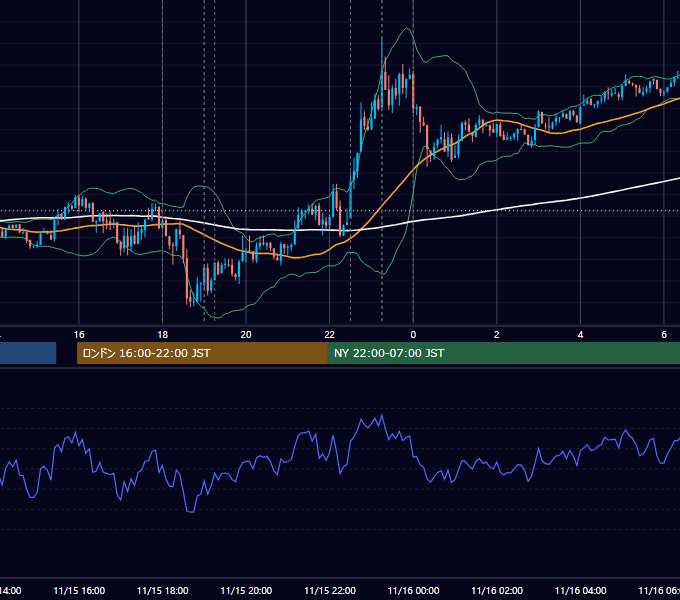Click the NY 22:00-07:00 JST session bar
680x600 pixels.
tap(503, 353)
